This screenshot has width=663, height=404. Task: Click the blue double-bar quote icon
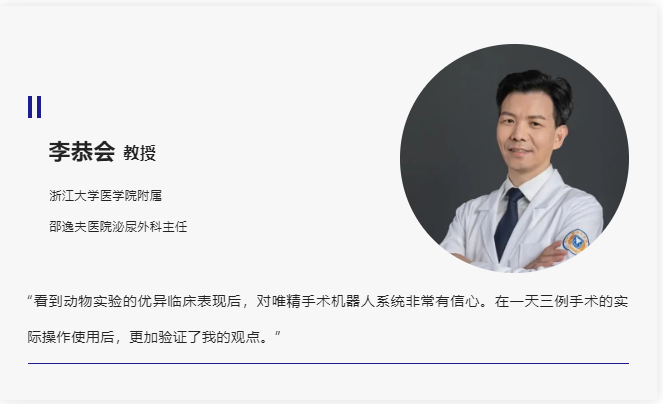35,107
